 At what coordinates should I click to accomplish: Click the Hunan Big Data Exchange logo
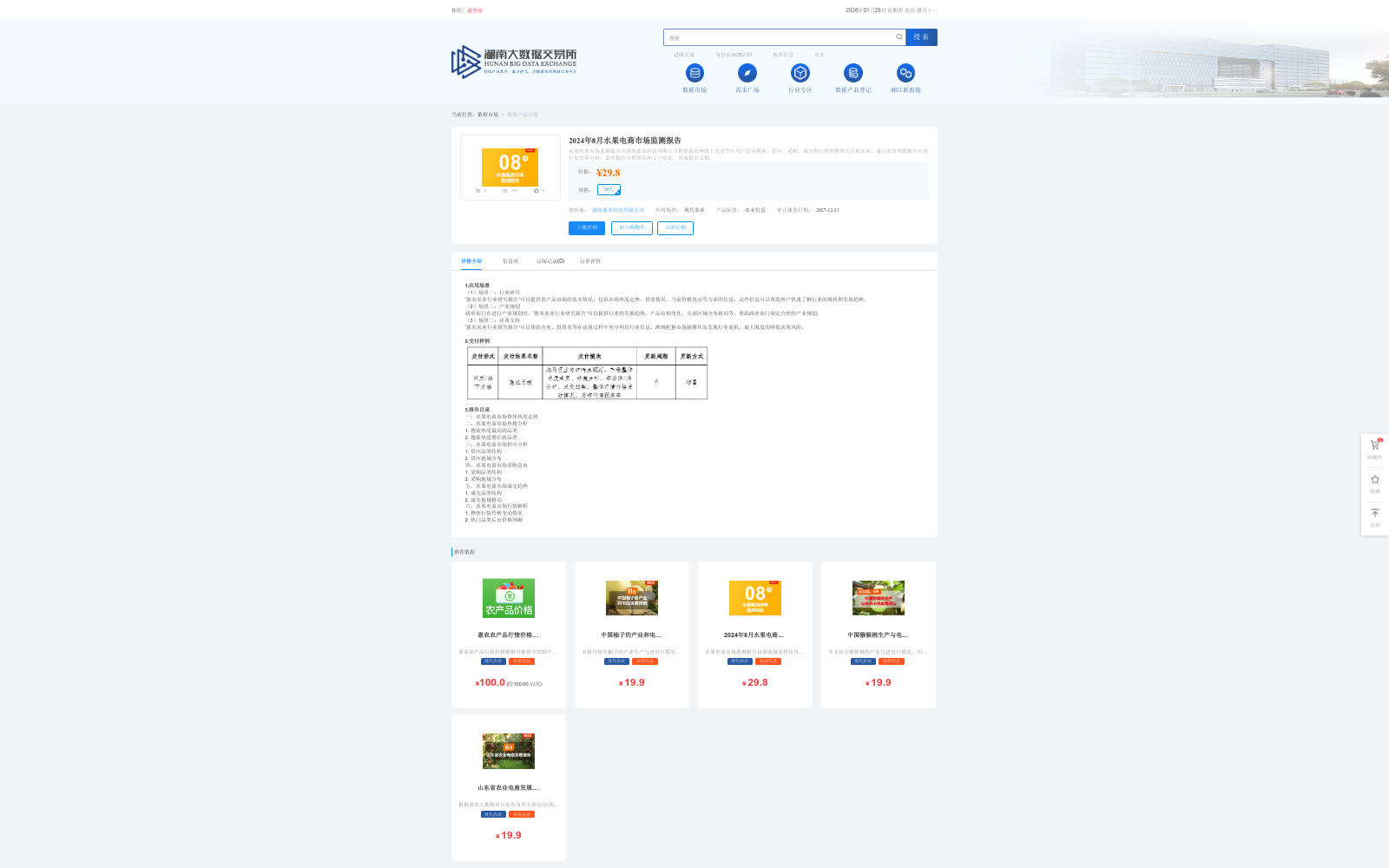point(514,62)
